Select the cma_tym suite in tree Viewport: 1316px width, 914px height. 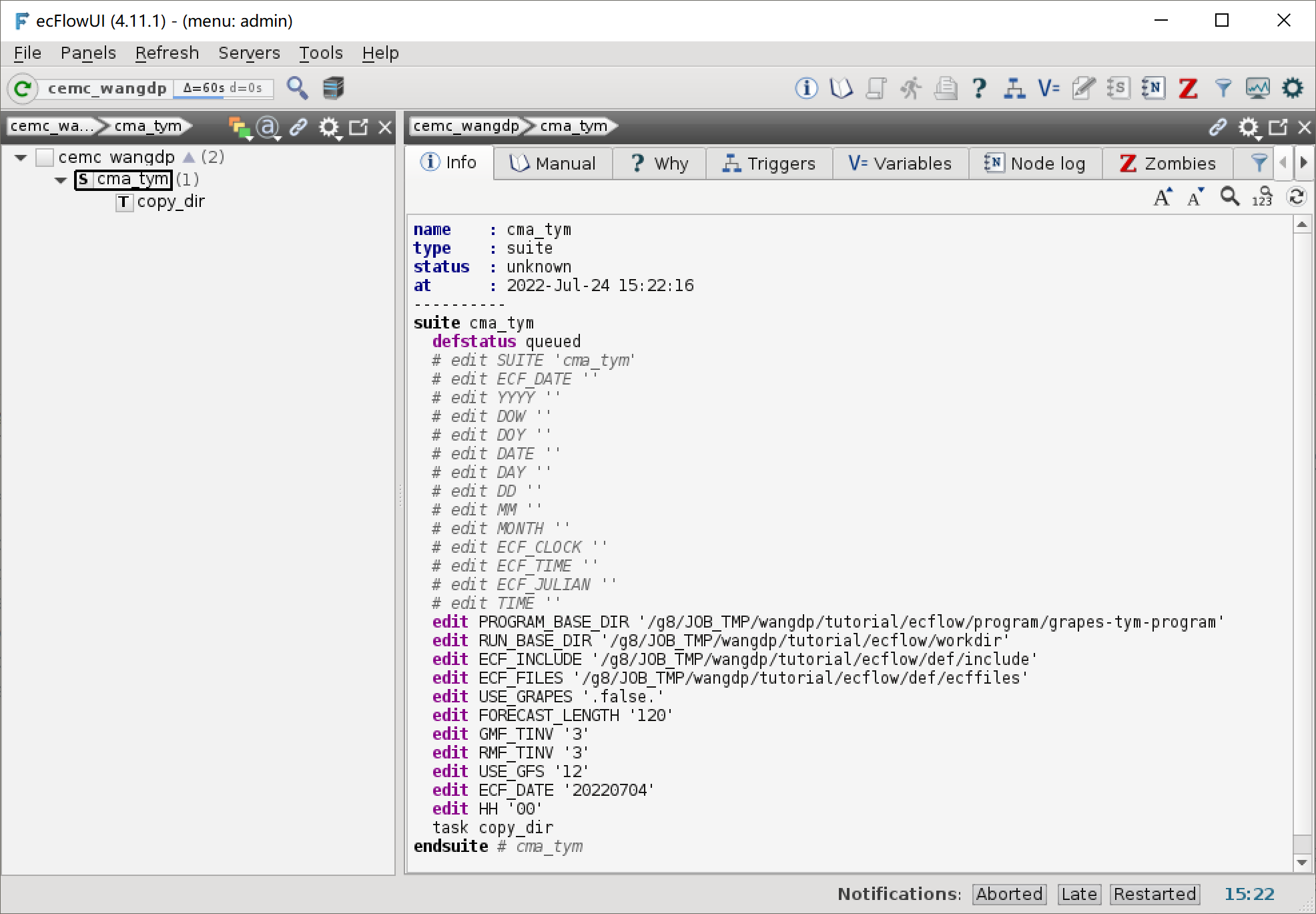pyautogui.click(x=123, y=180)
